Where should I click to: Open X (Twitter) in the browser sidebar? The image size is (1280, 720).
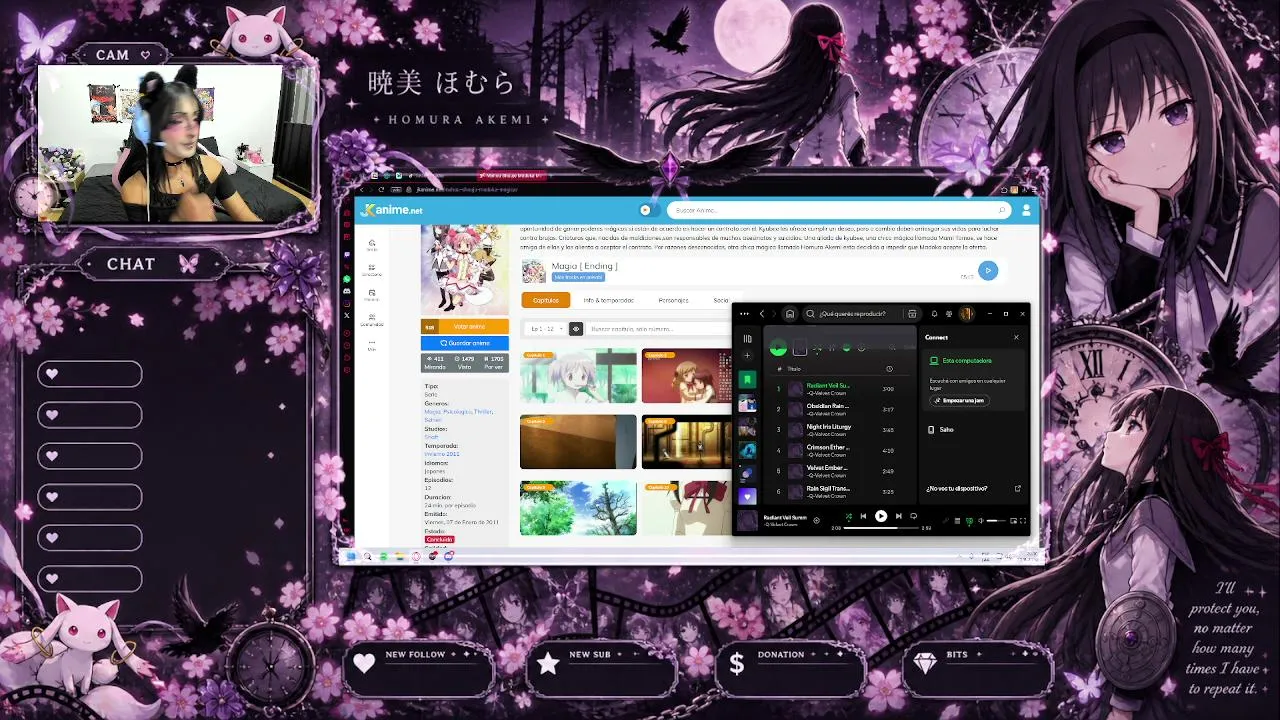(x=347, y=315)
